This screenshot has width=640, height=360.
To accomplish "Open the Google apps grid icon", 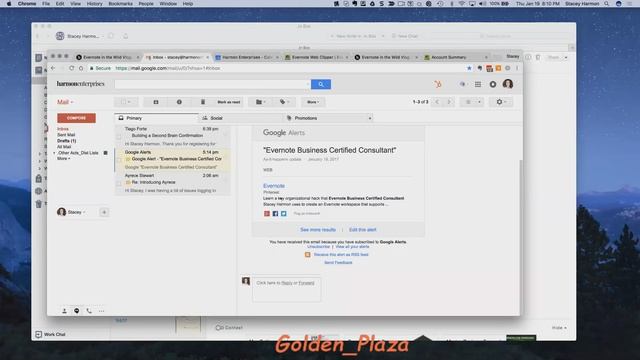I will [478, 84].
